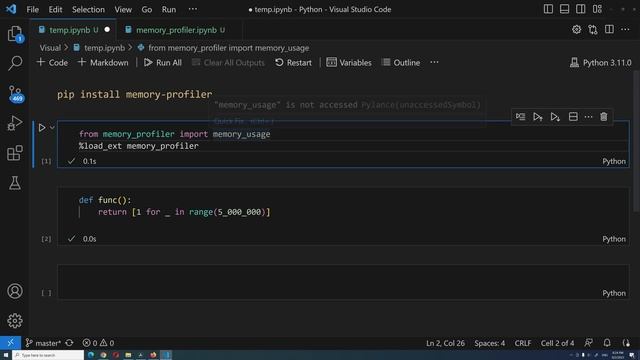640x360 pixels.
Task: Open the Edit menu
Action: pos(55,9)
